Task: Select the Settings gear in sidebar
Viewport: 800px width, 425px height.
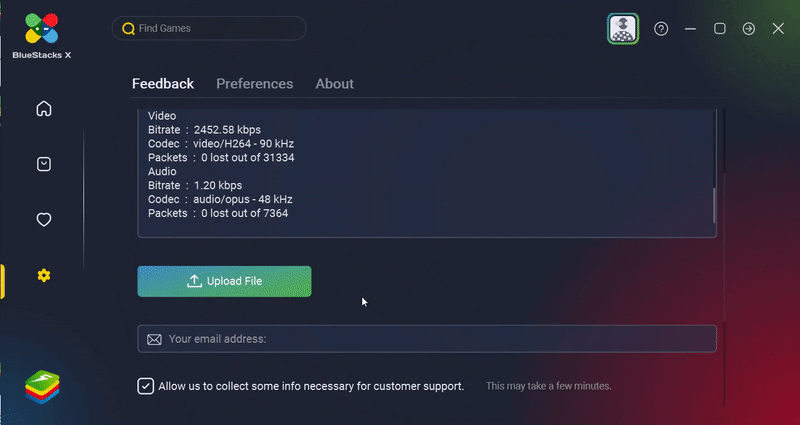Action: tap(44, 276)
